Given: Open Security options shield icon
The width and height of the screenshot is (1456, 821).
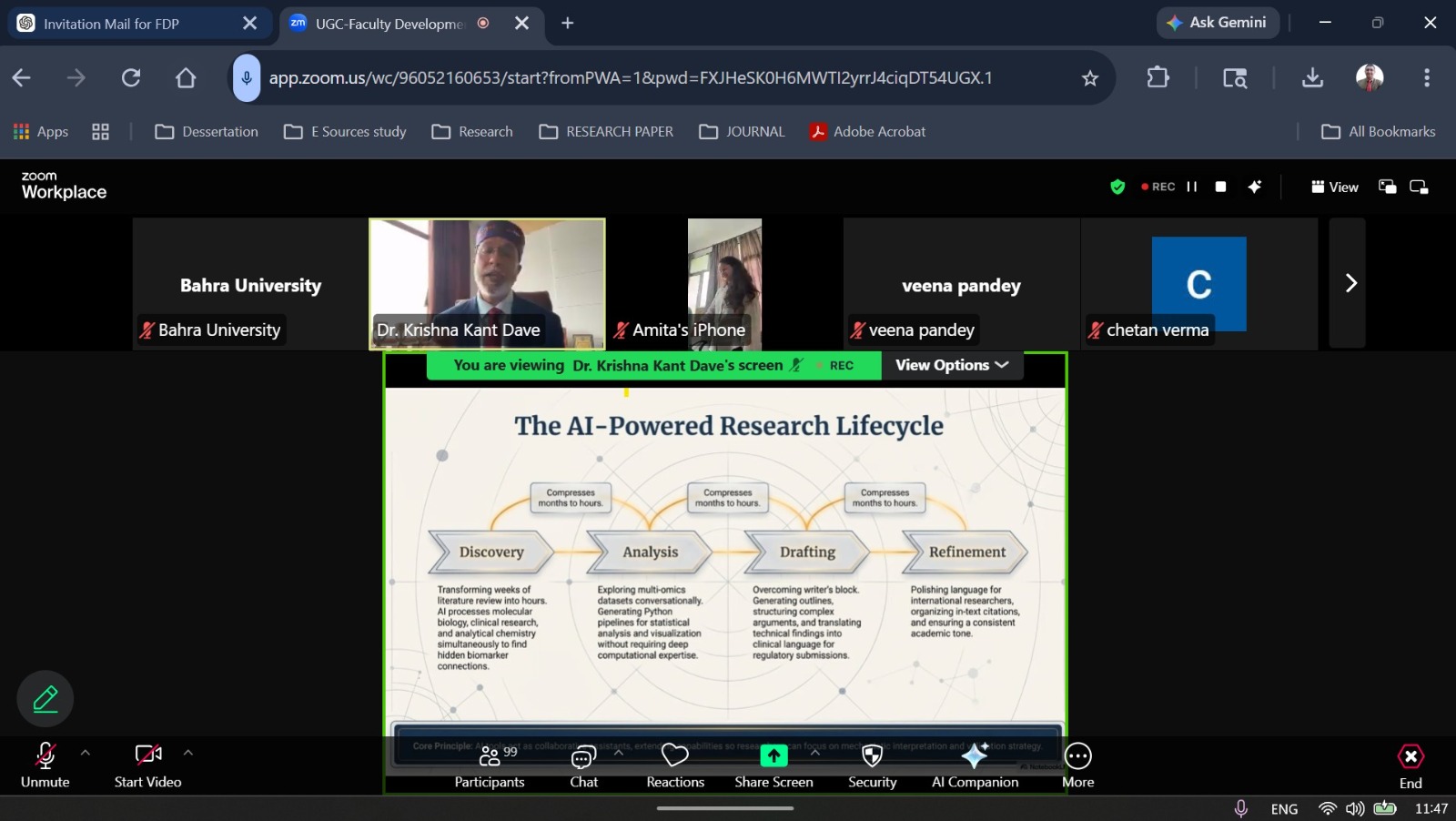Looking at the screenshot, I should click(872, 755).
